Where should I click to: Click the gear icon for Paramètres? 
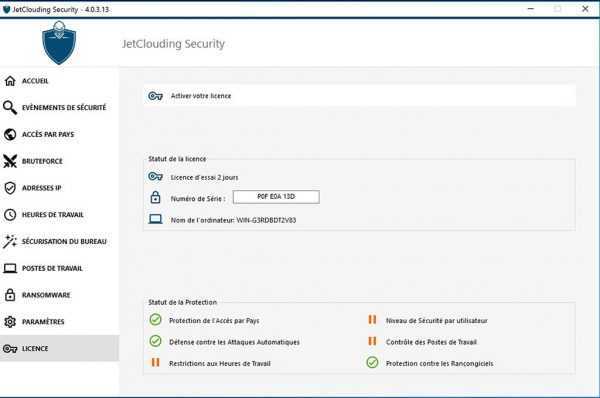[10, 322]
